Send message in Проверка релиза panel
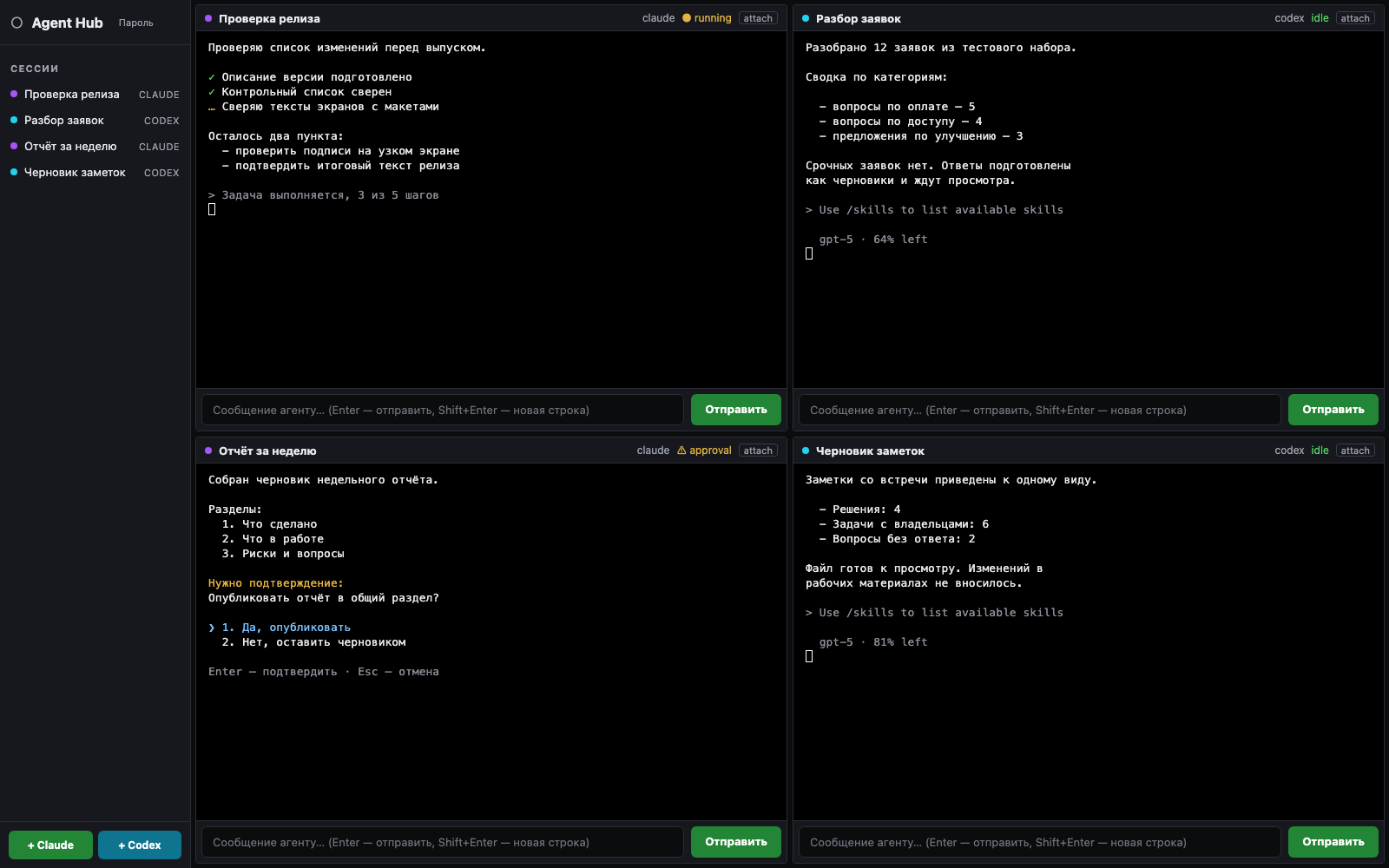The width and height of the screenshot is (1389, 868). click(x=736, y=410)
